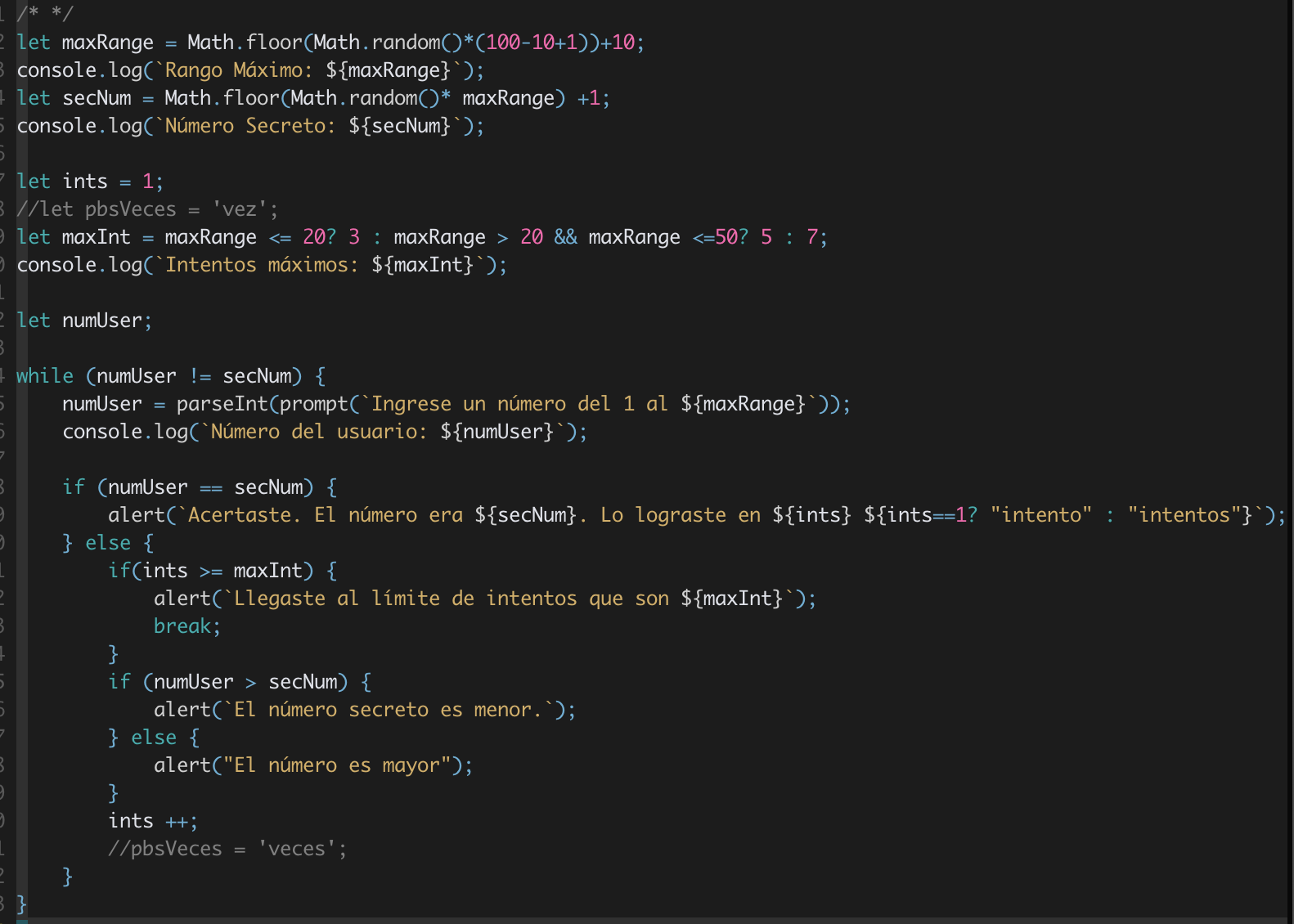Click the 'Número Secreto:' string text
The height and width of the screenshot is (924, 1294).
(250, 126)
